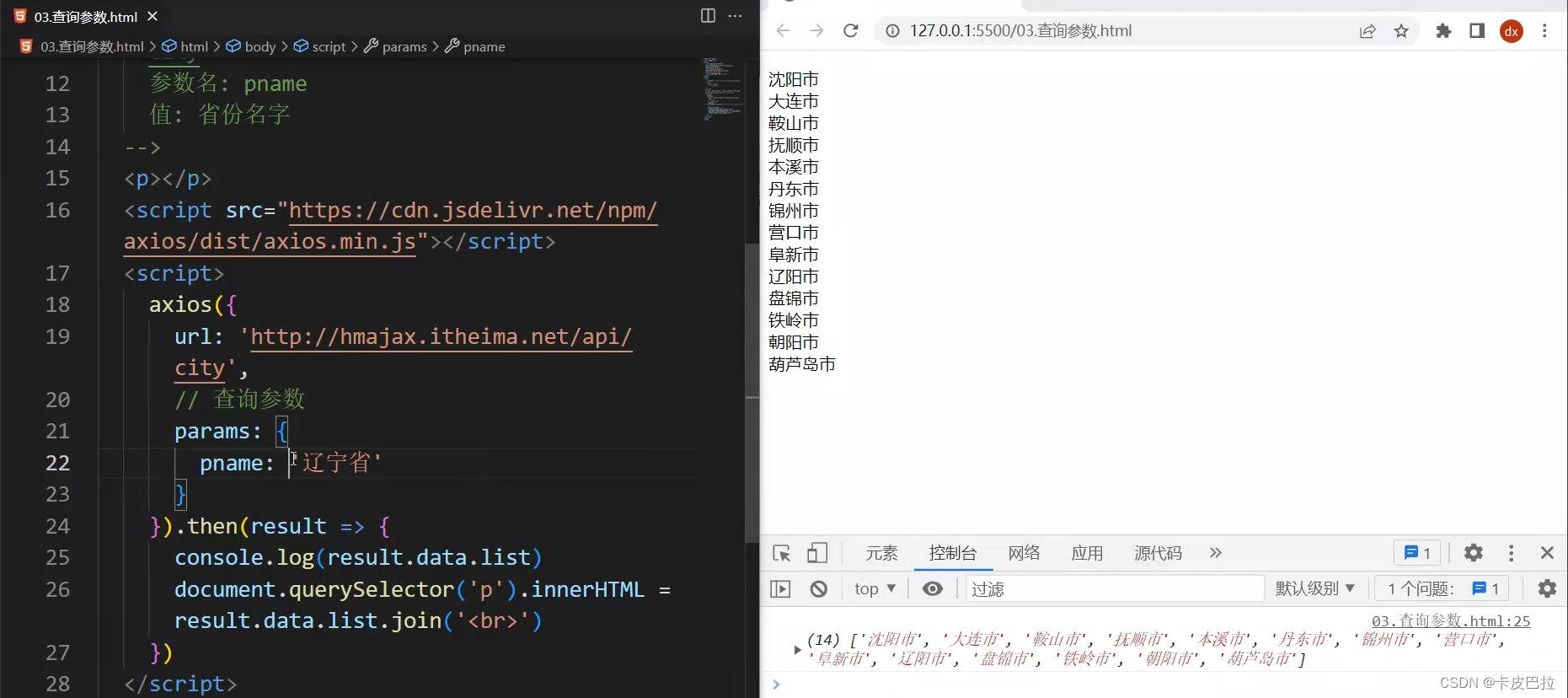Select the pname breadcrumb item

pyautogui.click(x=475, y=46)
